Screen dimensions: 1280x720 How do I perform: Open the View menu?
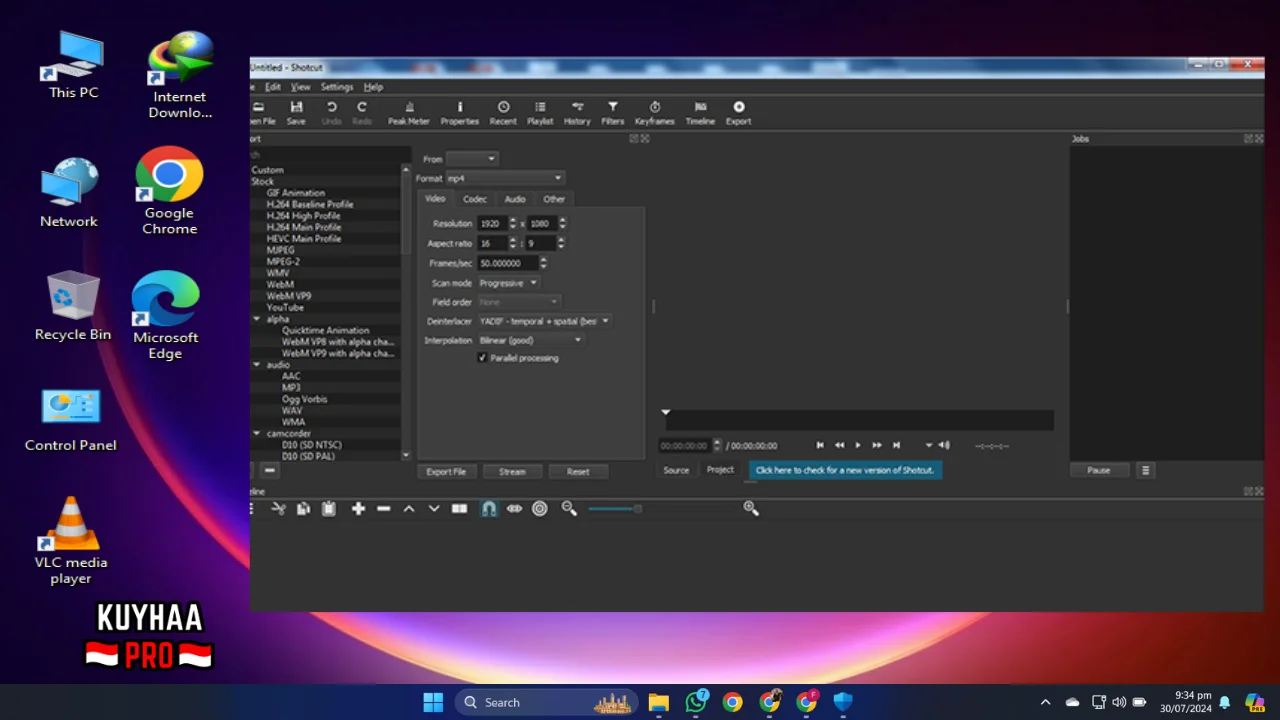click(x=300, y=87)
